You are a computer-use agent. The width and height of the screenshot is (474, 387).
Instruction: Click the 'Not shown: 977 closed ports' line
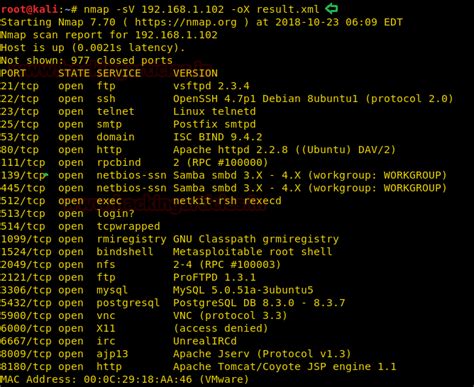86,60
